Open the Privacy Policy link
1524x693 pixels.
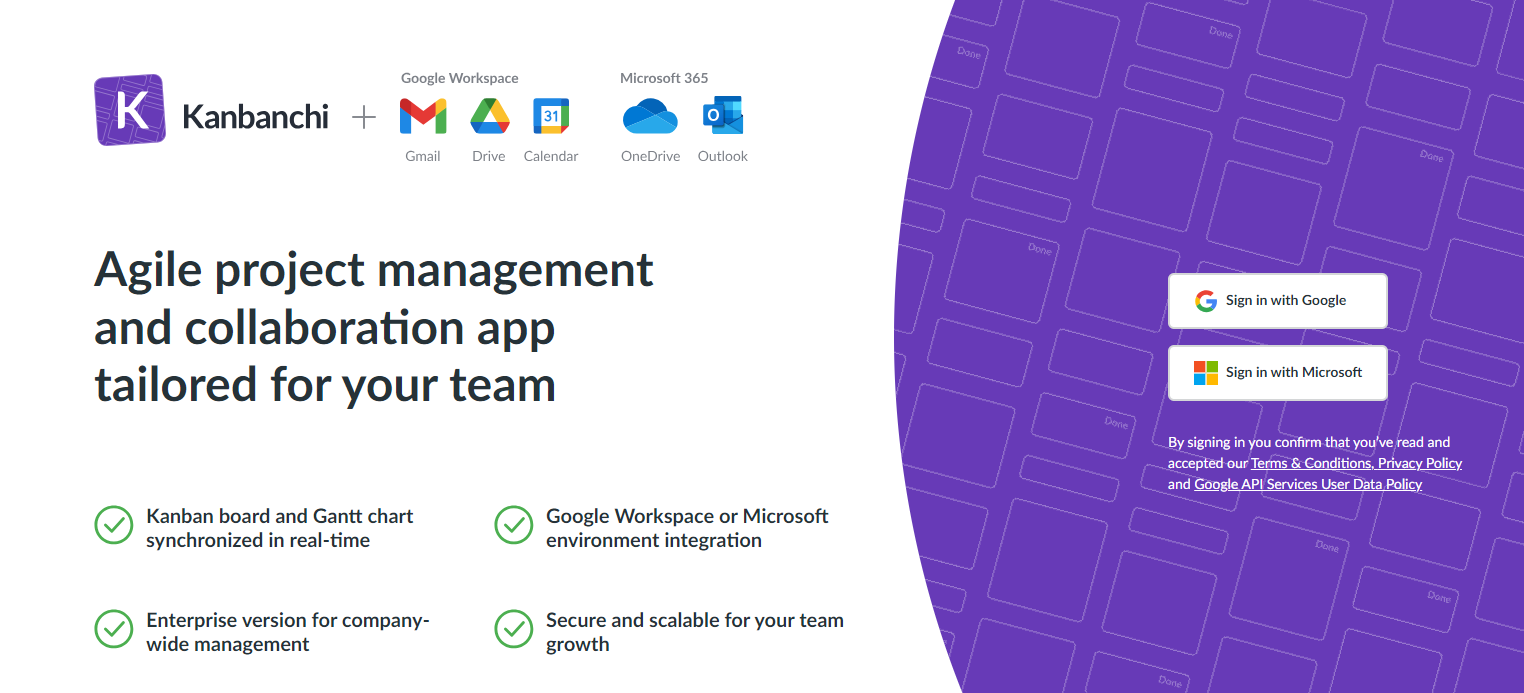pyautogui.click(x=1420, y=463)
